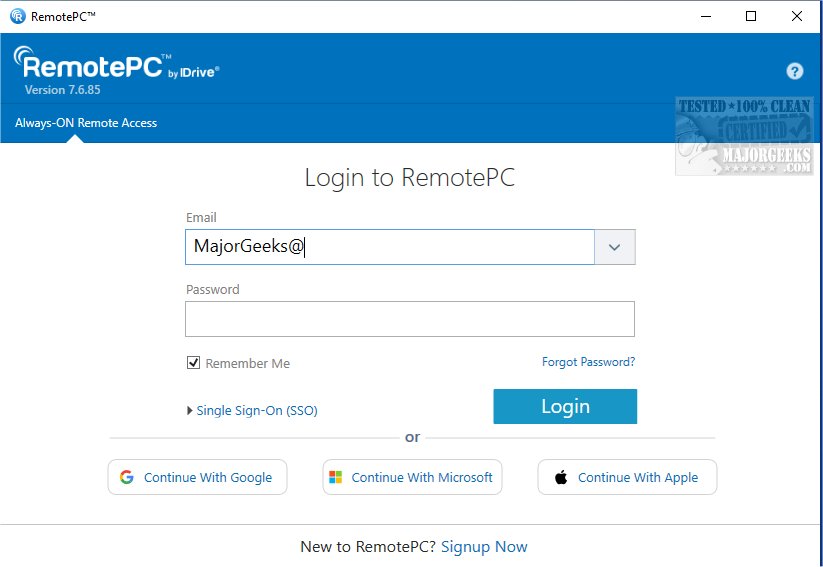Viewport: 823px width, 567px height.
Task: Choose Continue With Microsoft
Action: tap(412, 478)
